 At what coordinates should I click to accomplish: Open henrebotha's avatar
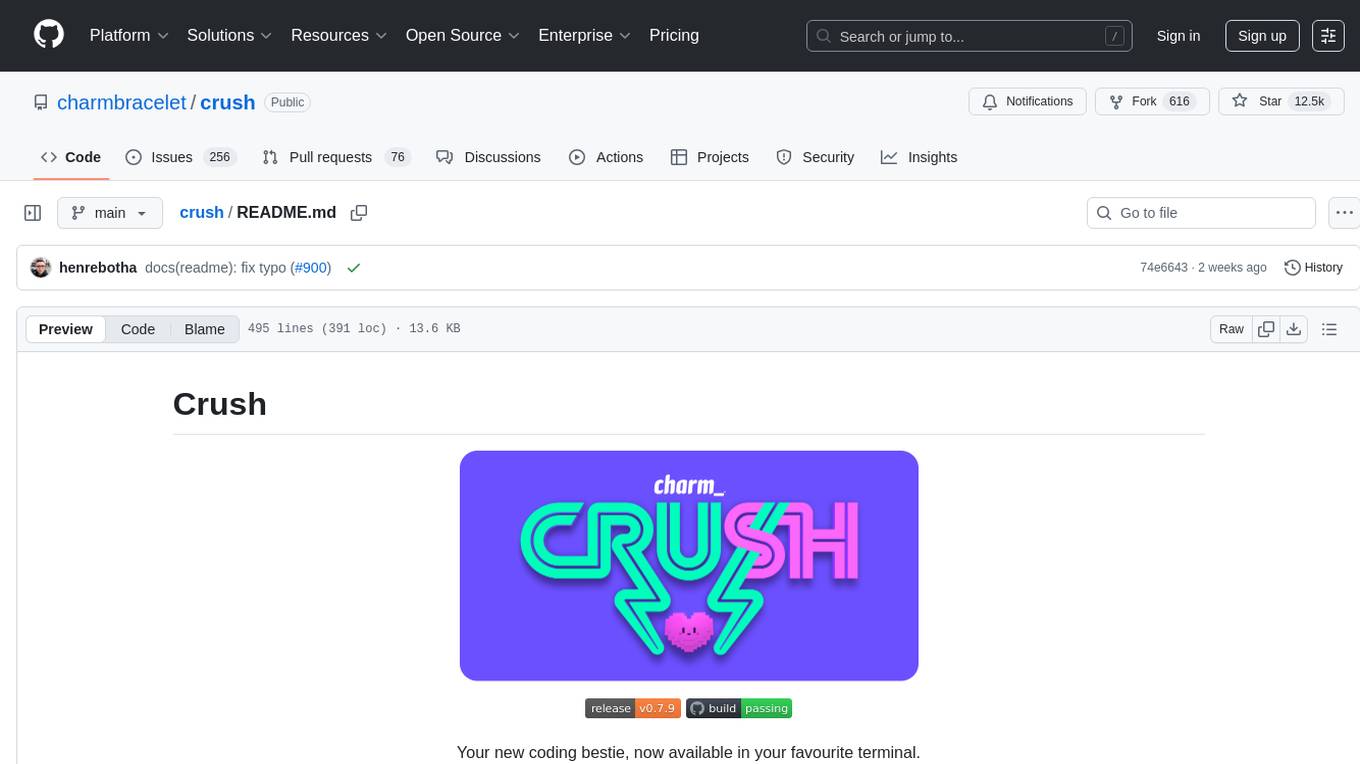coord(41,268)
